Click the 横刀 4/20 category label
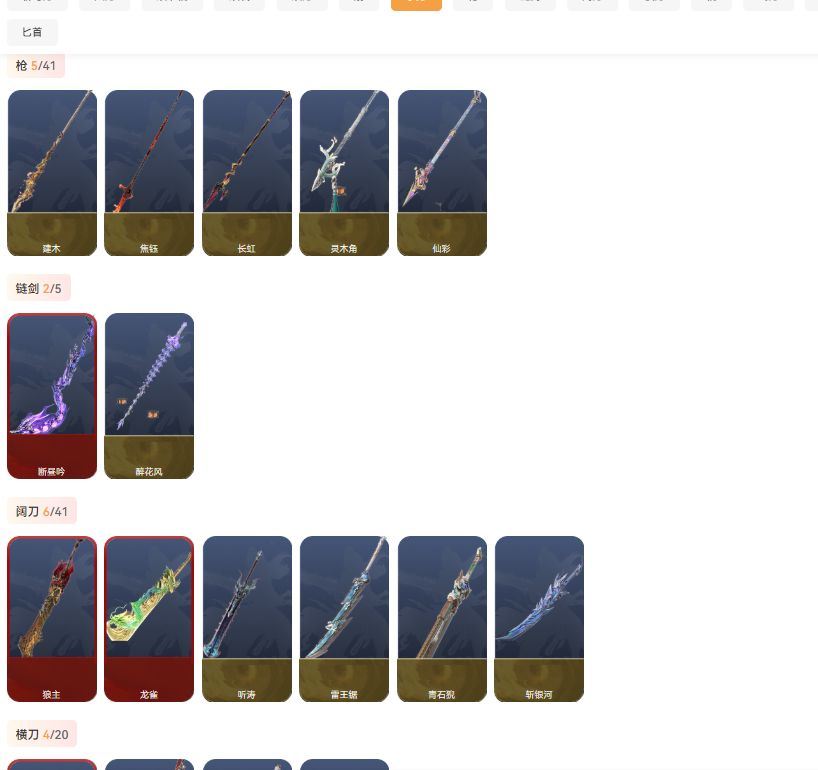The width and height of the screenshot is (818, 770). click(x=42, y=734)
